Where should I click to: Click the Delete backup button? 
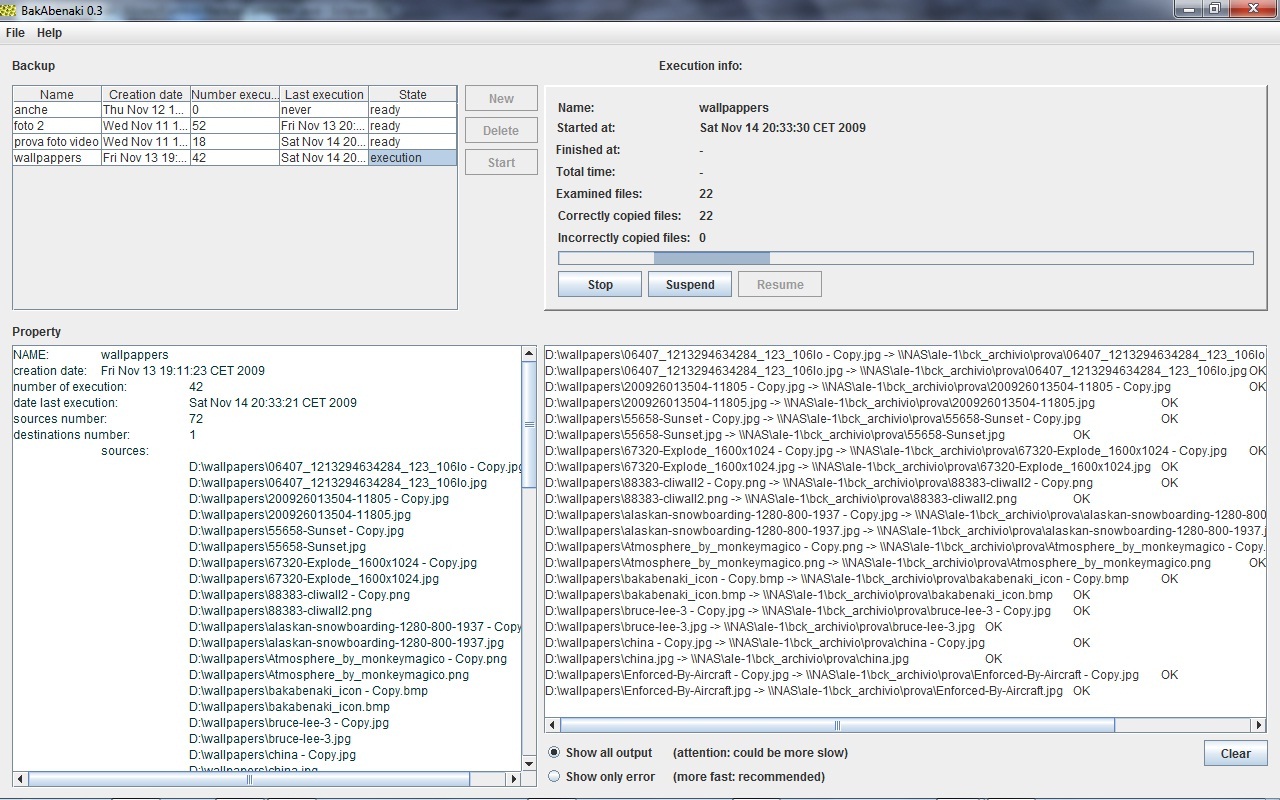501,130
